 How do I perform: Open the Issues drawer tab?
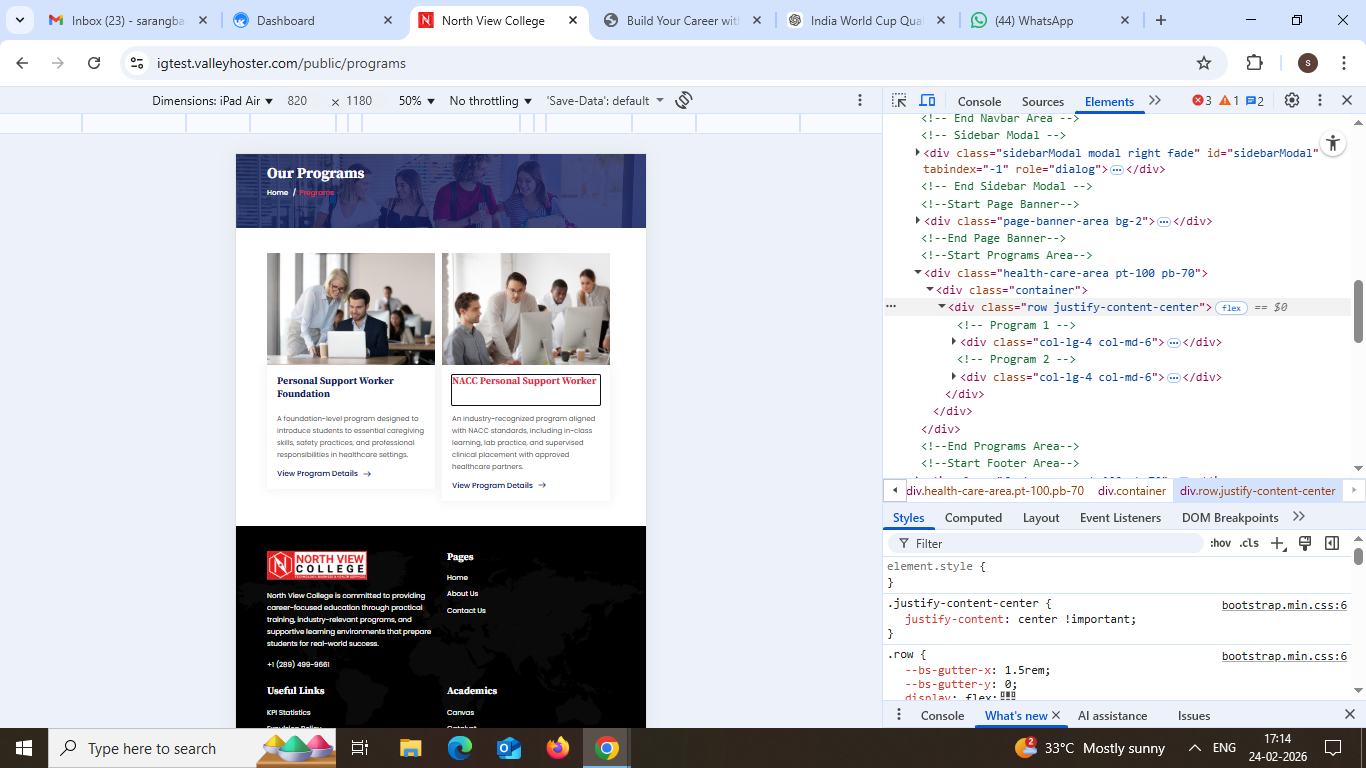1194,715
